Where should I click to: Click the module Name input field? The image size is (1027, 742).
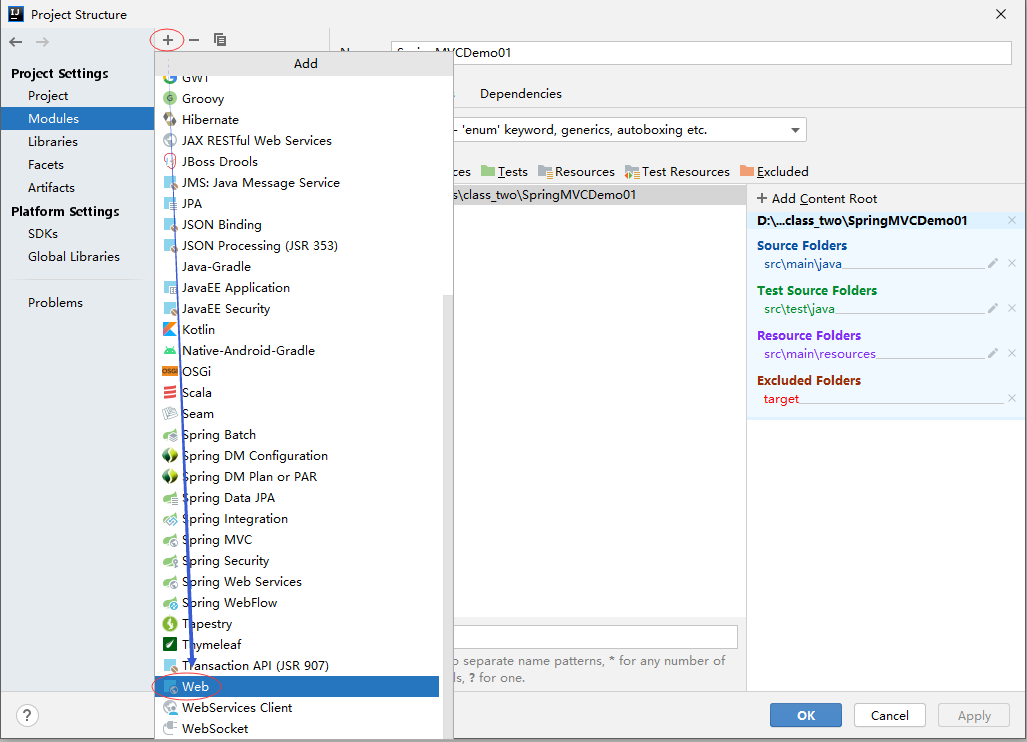(x=701, y=53)
